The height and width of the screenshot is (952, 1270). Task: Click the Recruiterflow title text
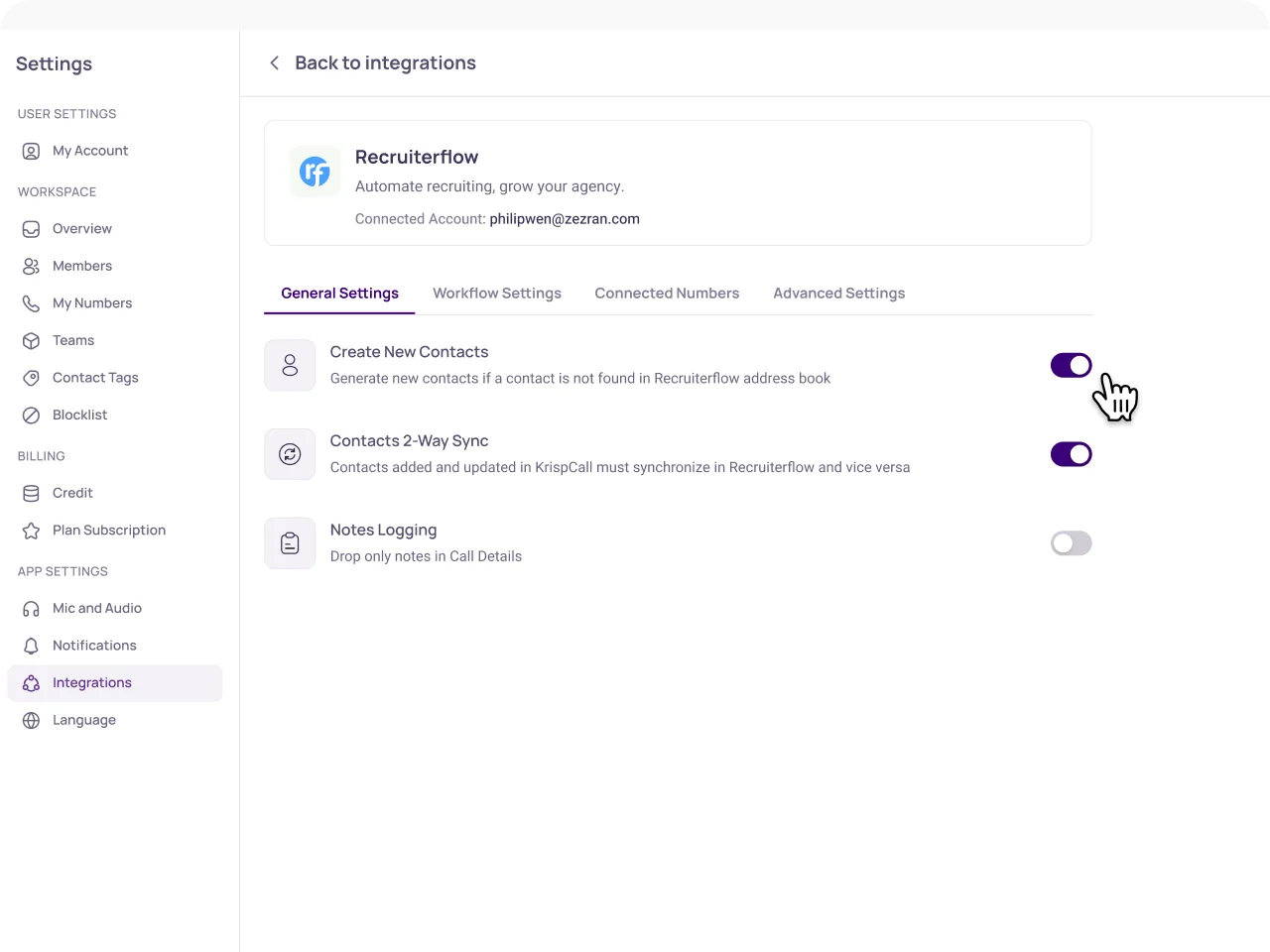[417, 157]
